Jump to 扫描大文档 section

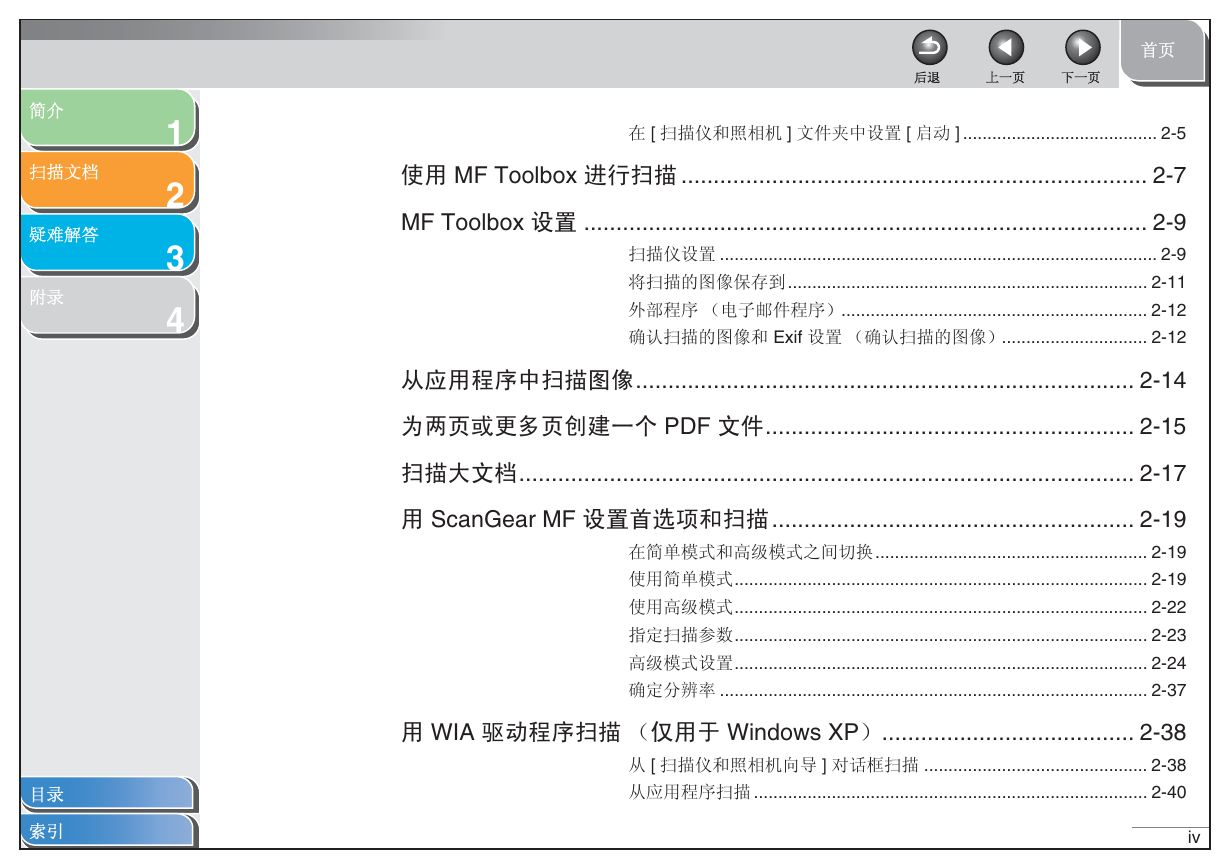[x=793, y=473]
